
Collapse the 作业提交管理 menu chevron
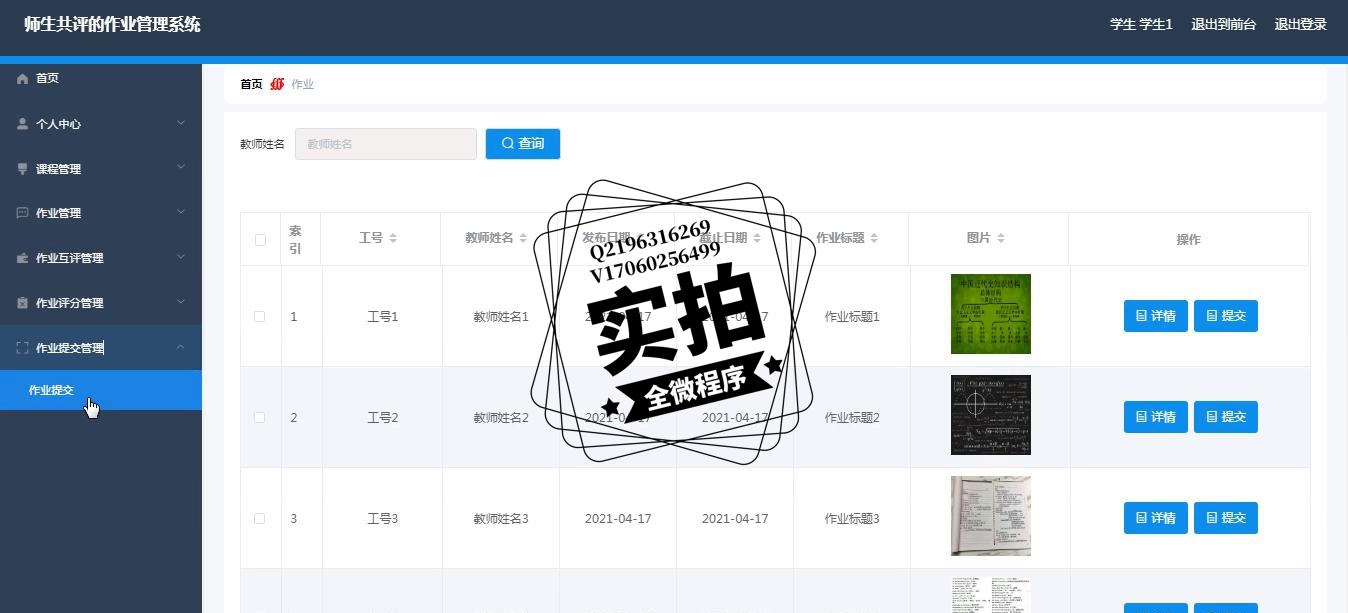coord(181,347)
